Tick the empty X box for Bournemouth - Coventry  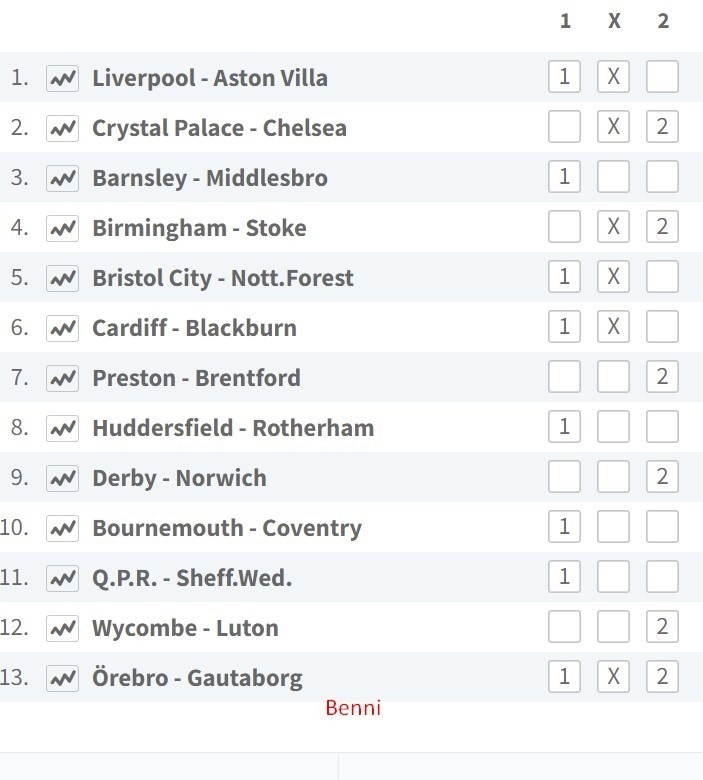pos(613,526)
